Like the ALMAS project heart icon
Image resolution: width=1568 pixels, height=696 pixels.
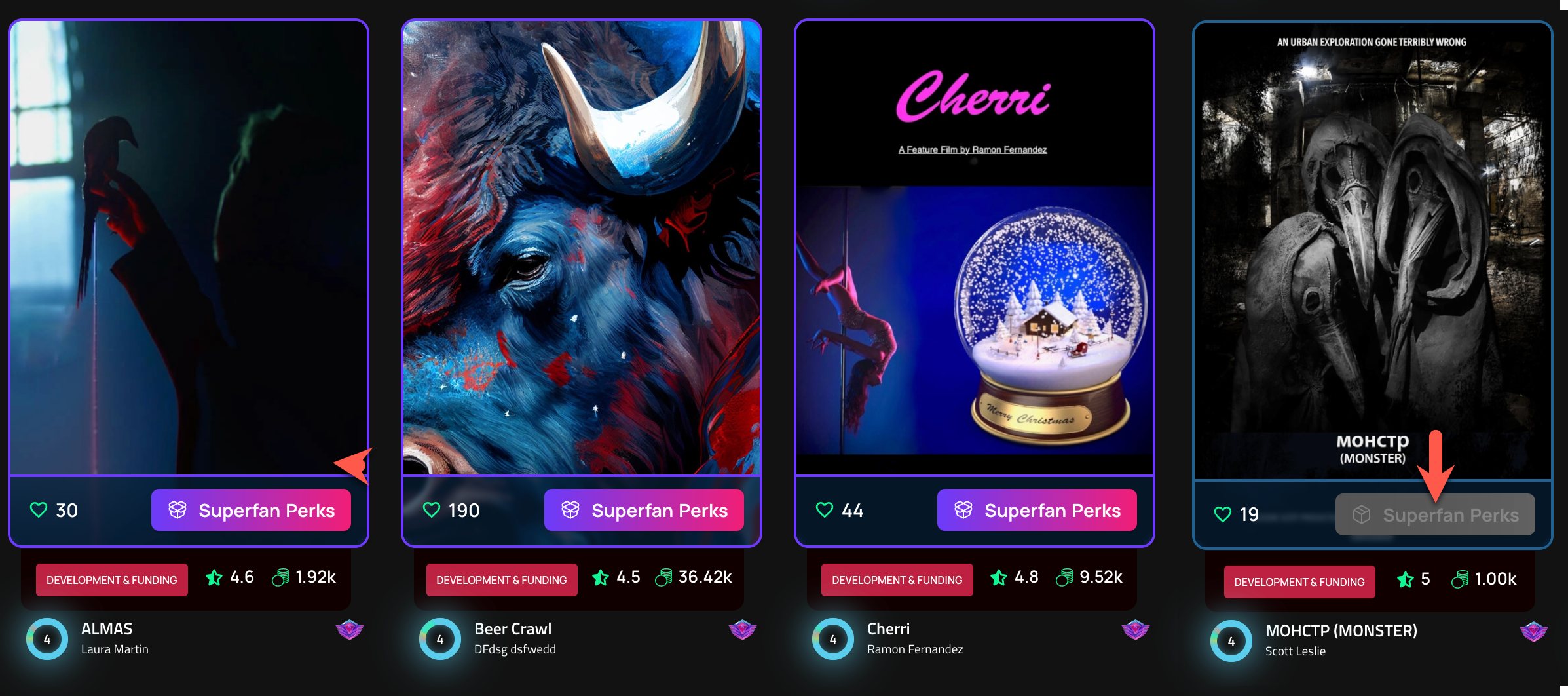point(39,510)
